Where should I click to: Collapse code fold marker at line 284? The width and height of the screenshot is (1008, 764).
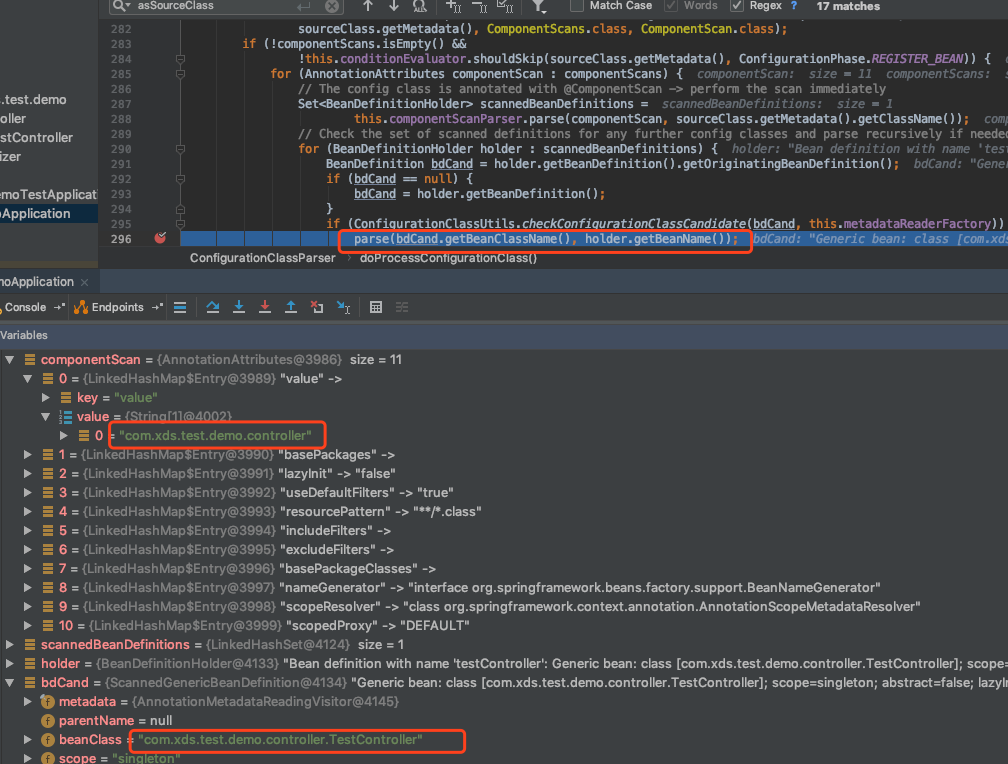tap(181, 59)
